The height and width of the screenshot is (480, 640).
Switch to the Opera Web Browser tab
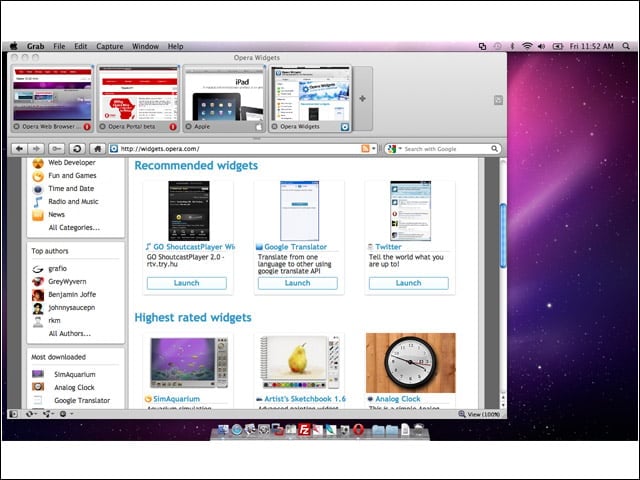tap(52, 99)
